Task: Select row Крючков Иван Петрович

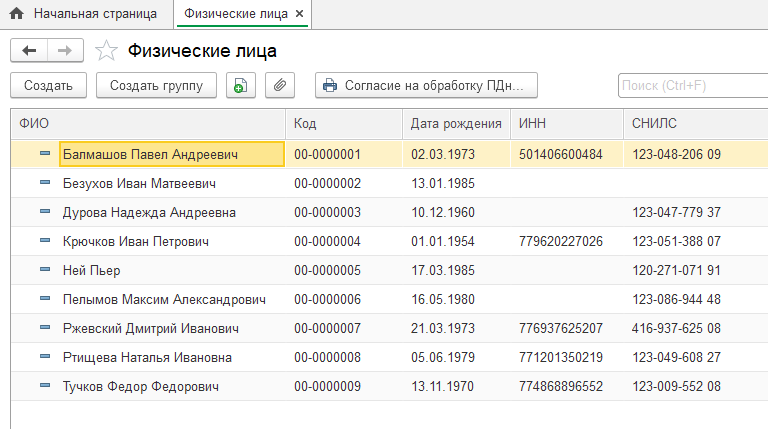Action: 135,241
